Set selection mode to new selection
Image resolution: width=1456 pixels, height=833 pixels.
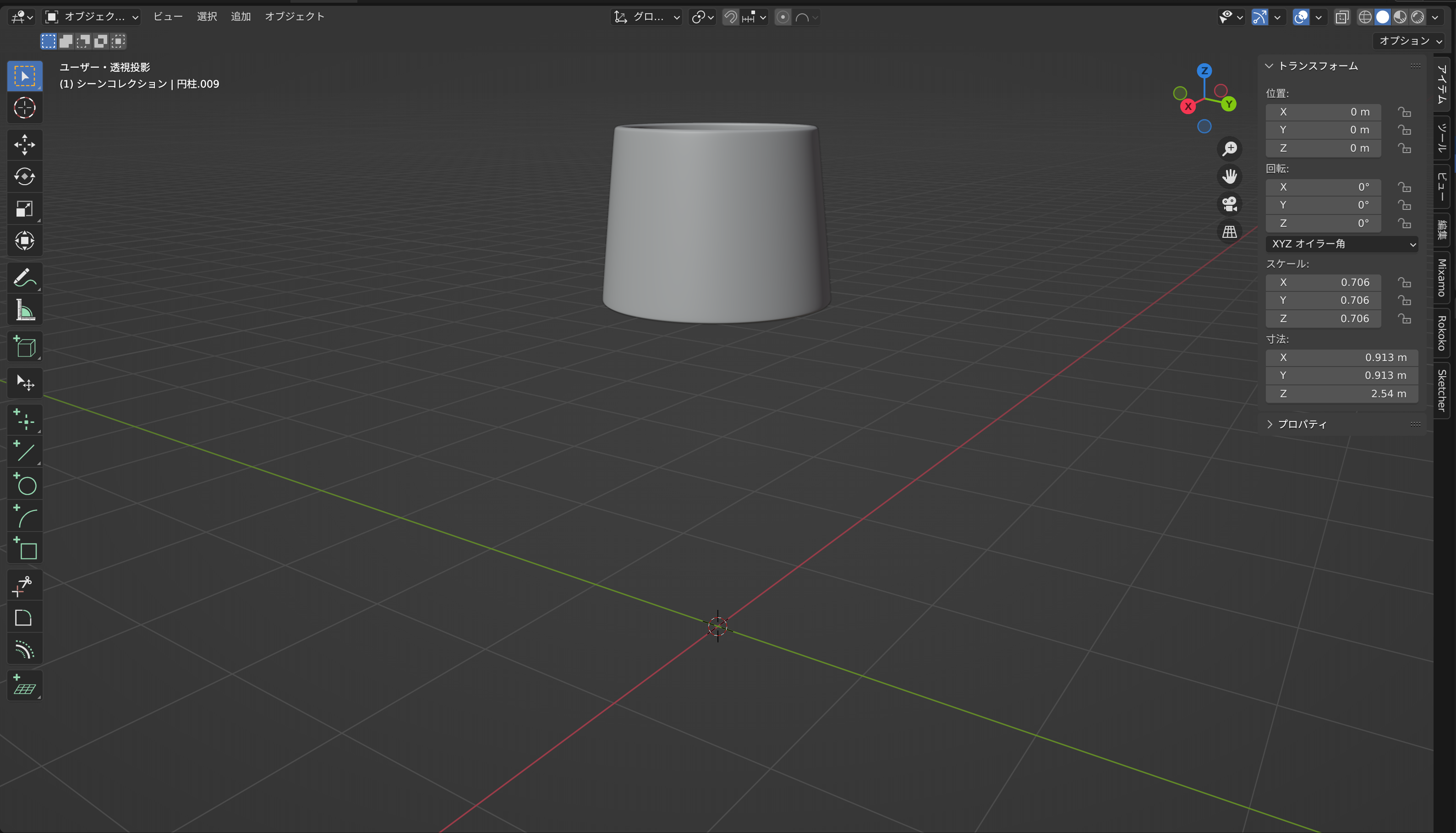pos(49,41)
